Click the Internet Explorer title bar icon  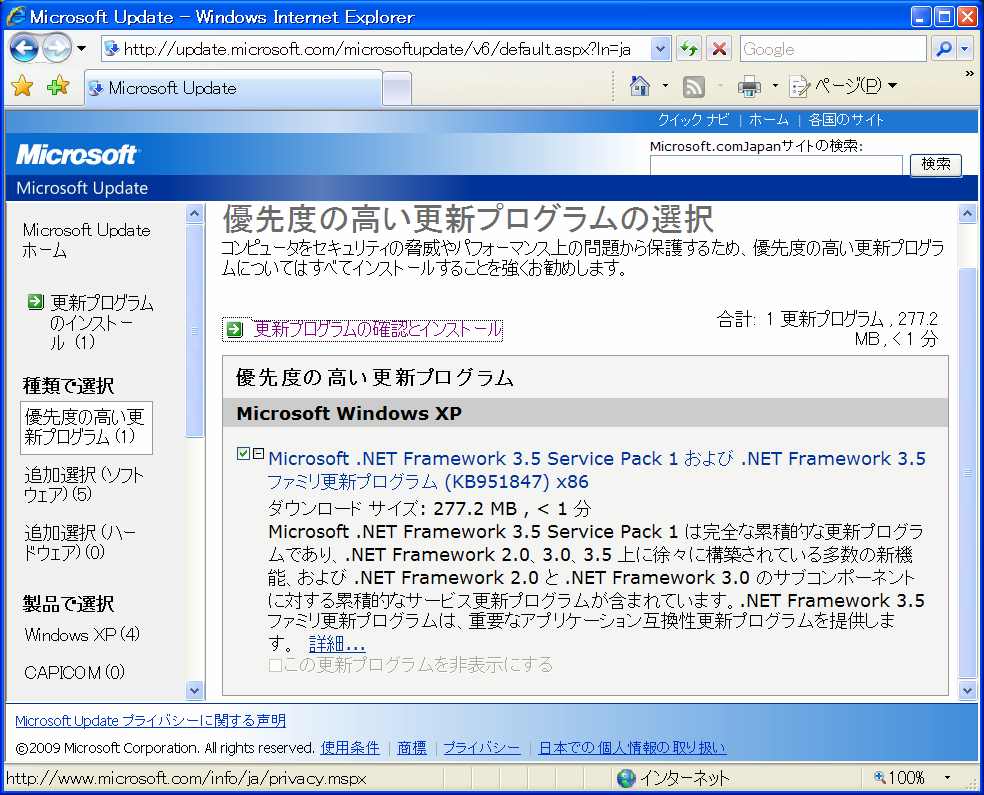[x=16, y=16]
